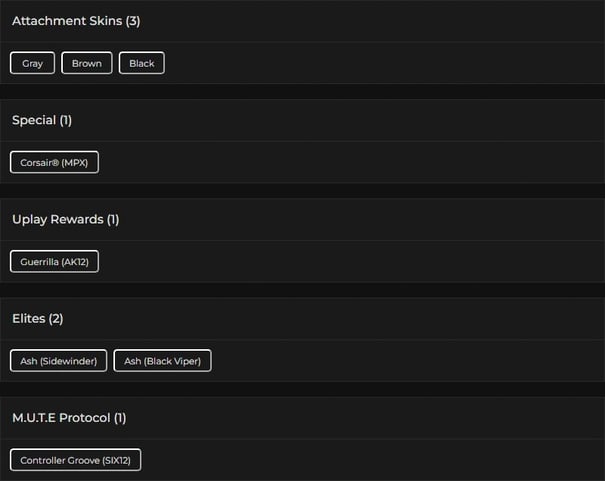Select the Gray attachment skin tag

(x=33, y=63)
